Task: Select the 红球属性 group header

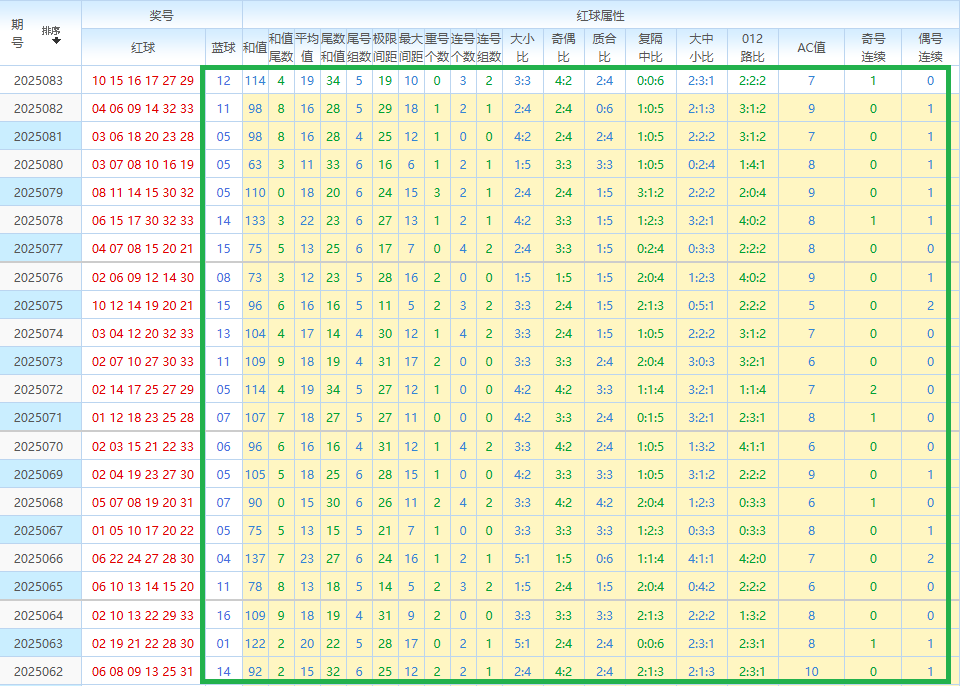Action: click(601, 15)
